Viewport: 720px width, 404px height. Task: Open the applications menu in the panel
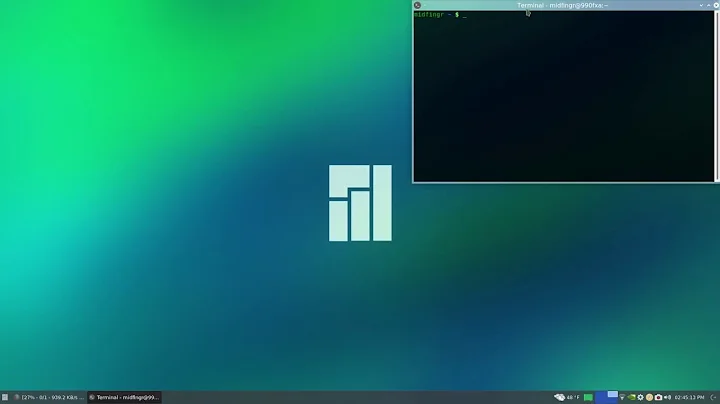5,397
